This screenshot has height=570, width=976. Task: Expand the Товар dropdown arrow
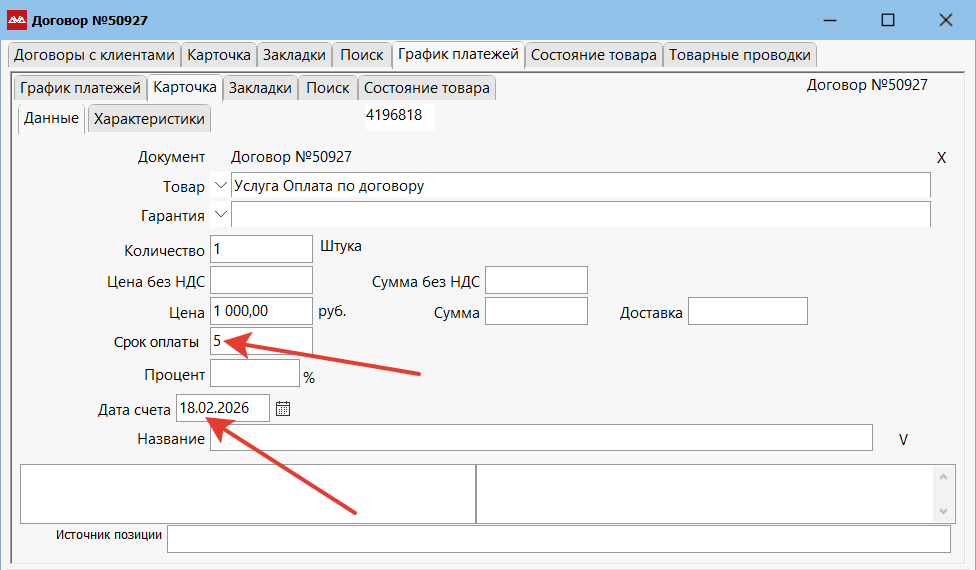point(221,186)
